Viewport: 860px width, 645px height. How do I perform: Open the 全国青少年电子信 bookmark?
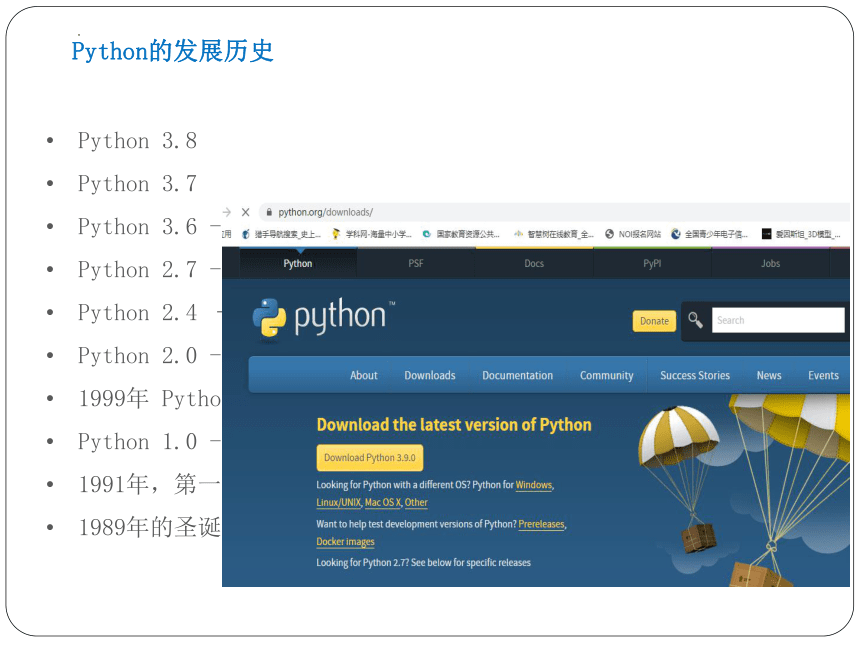pyautogui.click(x=710, y=234)
